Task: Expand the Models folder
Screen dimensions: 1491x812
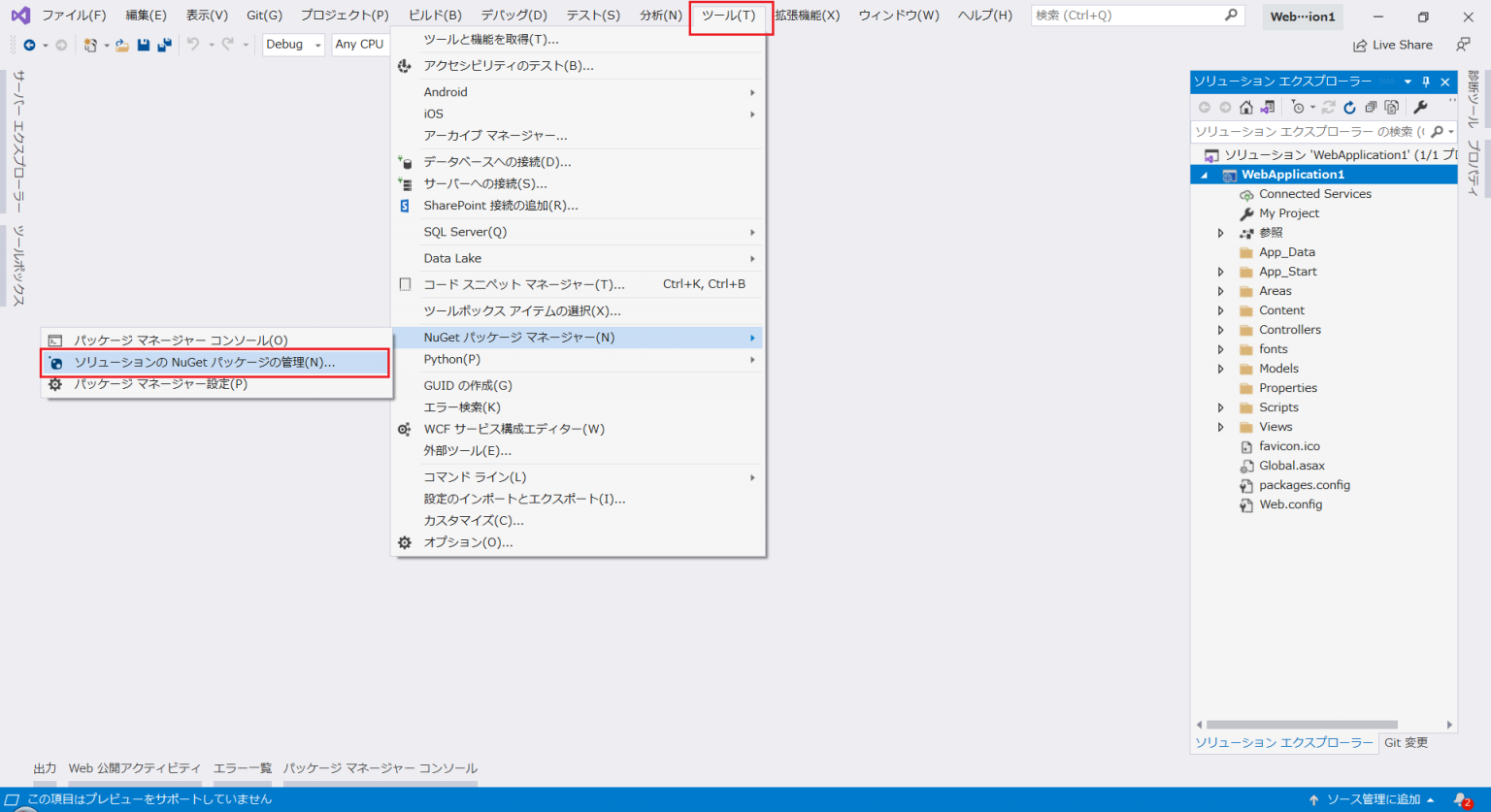Action: pyautogui.click(x=1221, y=368)
